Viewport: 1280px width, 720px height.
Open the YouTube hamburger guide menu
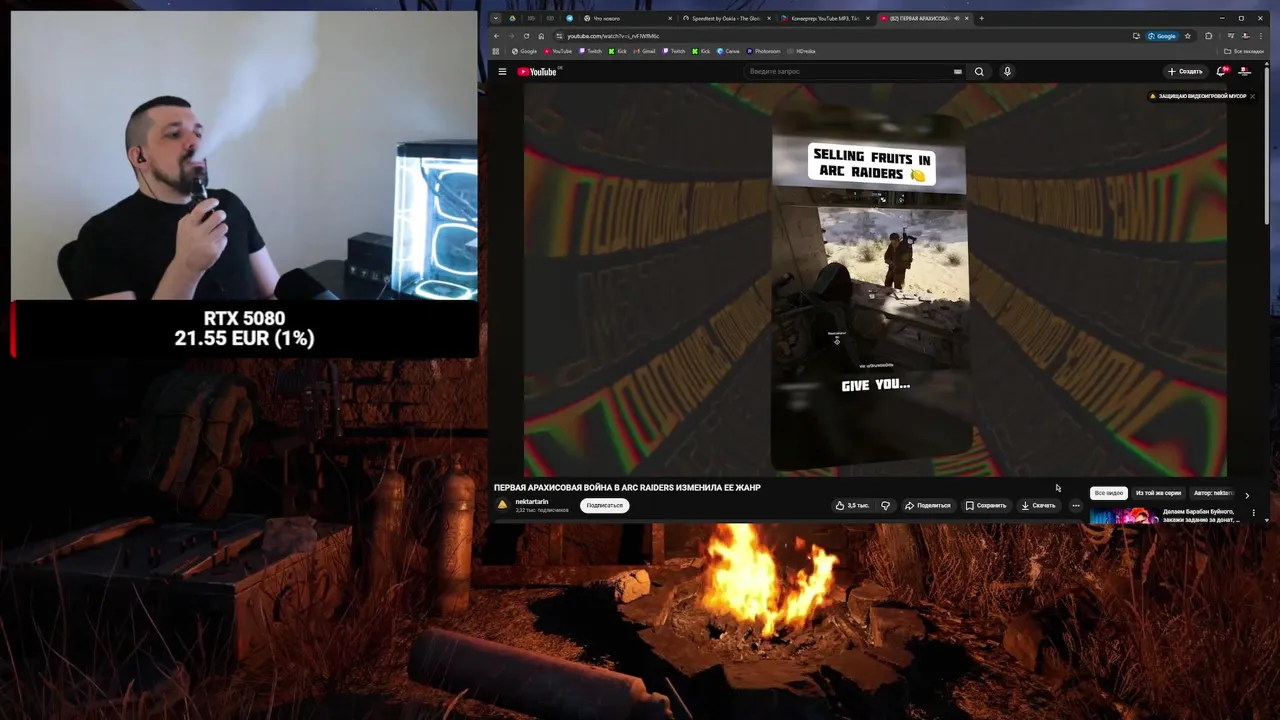coord(502,72)
